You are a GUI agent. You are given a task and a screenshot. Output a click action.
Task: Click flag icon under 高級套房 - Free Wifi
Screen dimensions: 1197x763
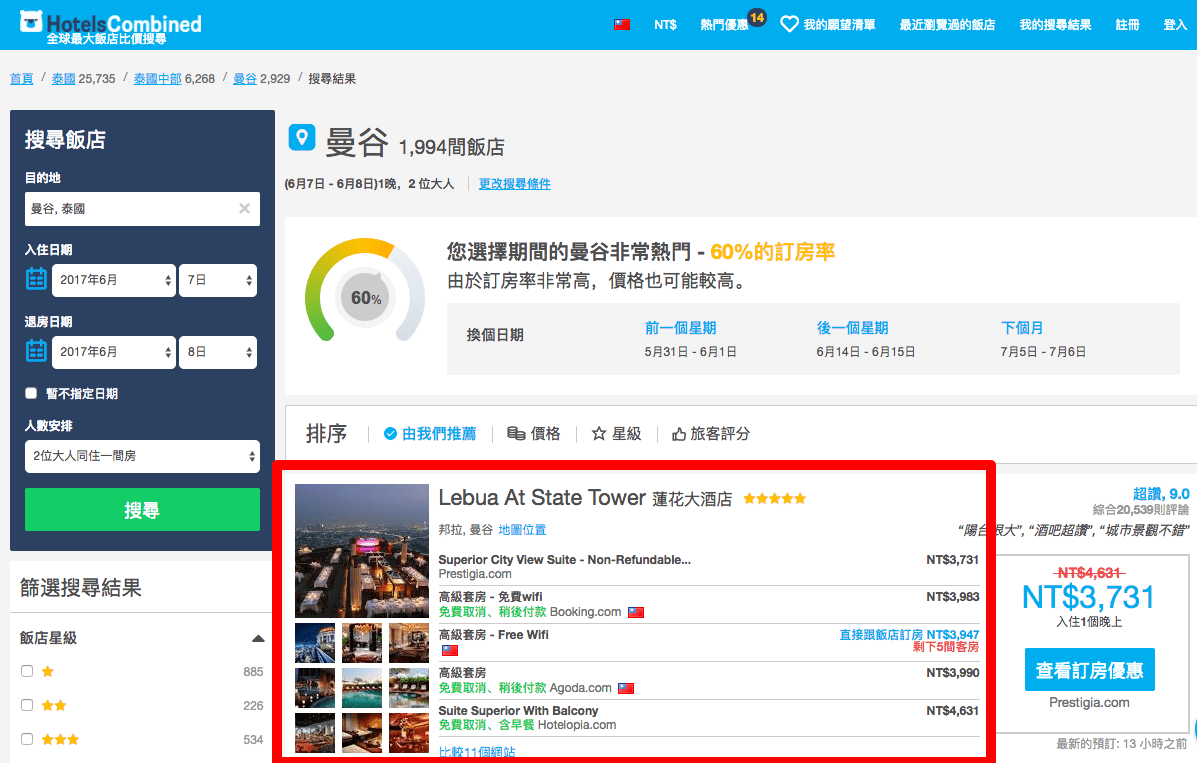pos(450,650)
